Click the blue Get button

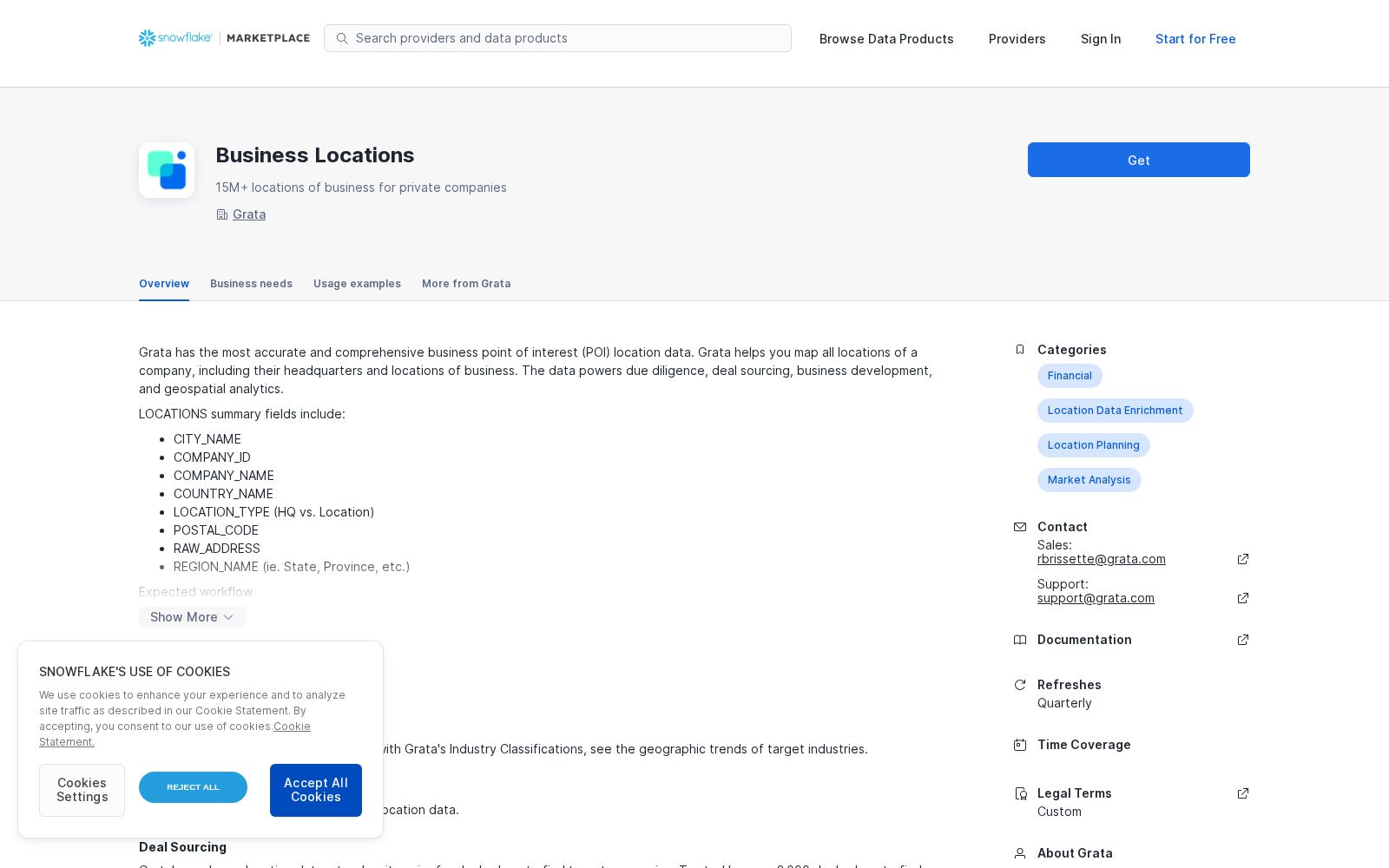1139,160
